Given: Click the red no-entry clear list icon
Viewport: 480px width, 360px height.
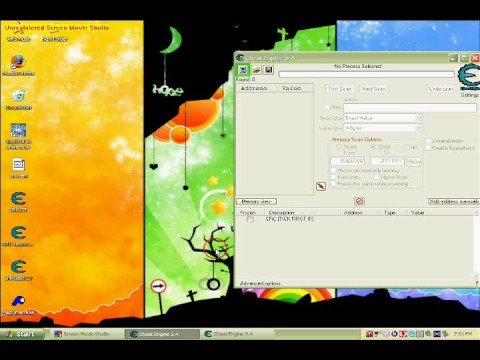Looking at the screenshot, I should (x=359, y=201).
